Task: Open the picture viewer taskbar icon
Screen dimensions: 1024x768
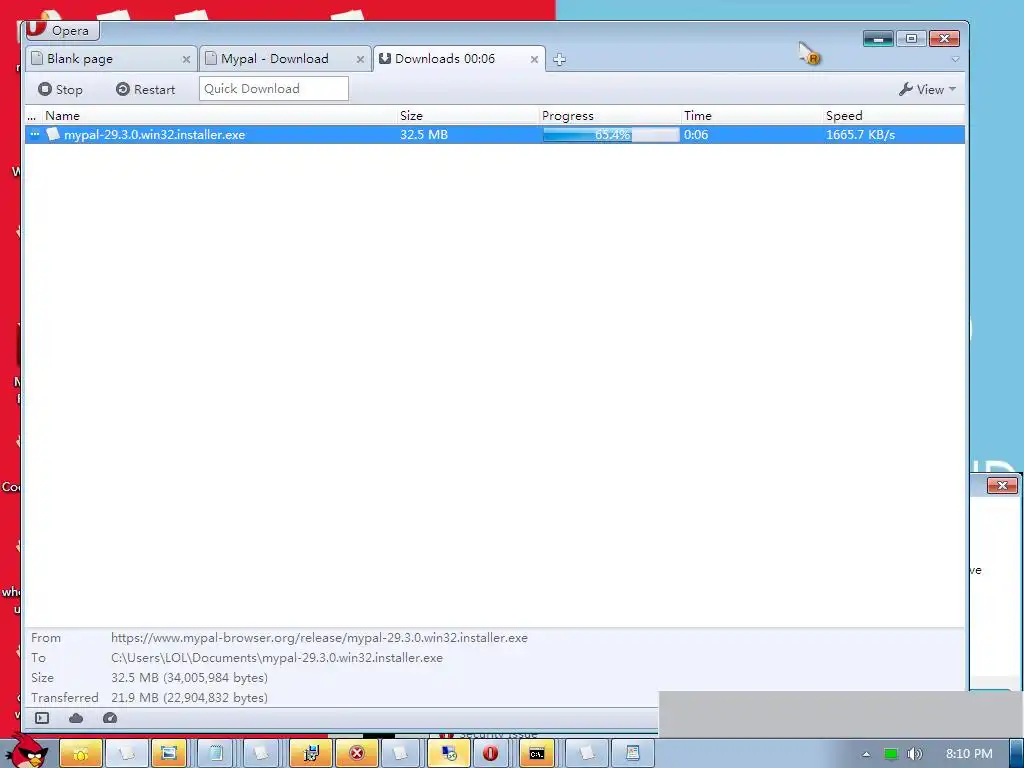Action: point(168,753)
